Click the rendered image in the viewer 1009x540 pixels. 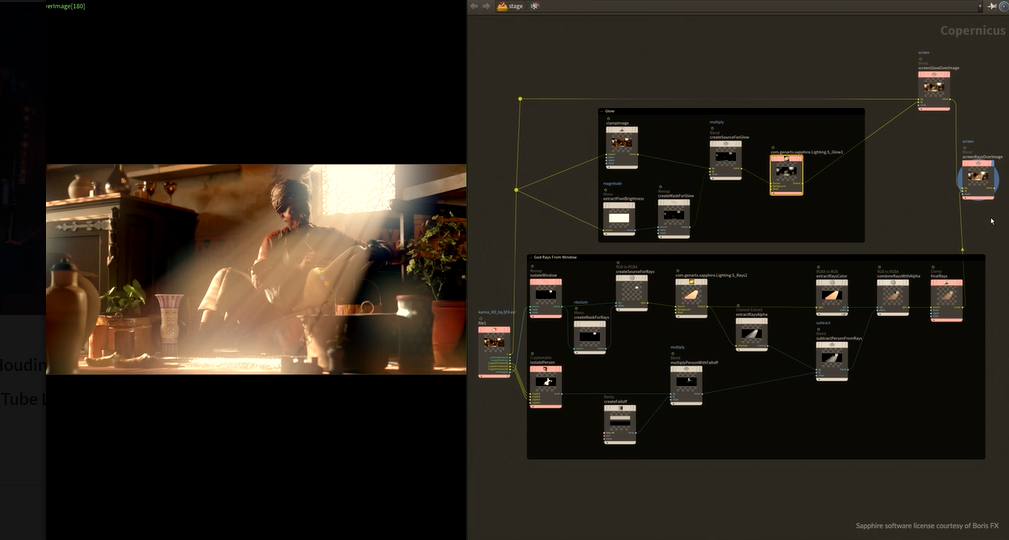256,269
